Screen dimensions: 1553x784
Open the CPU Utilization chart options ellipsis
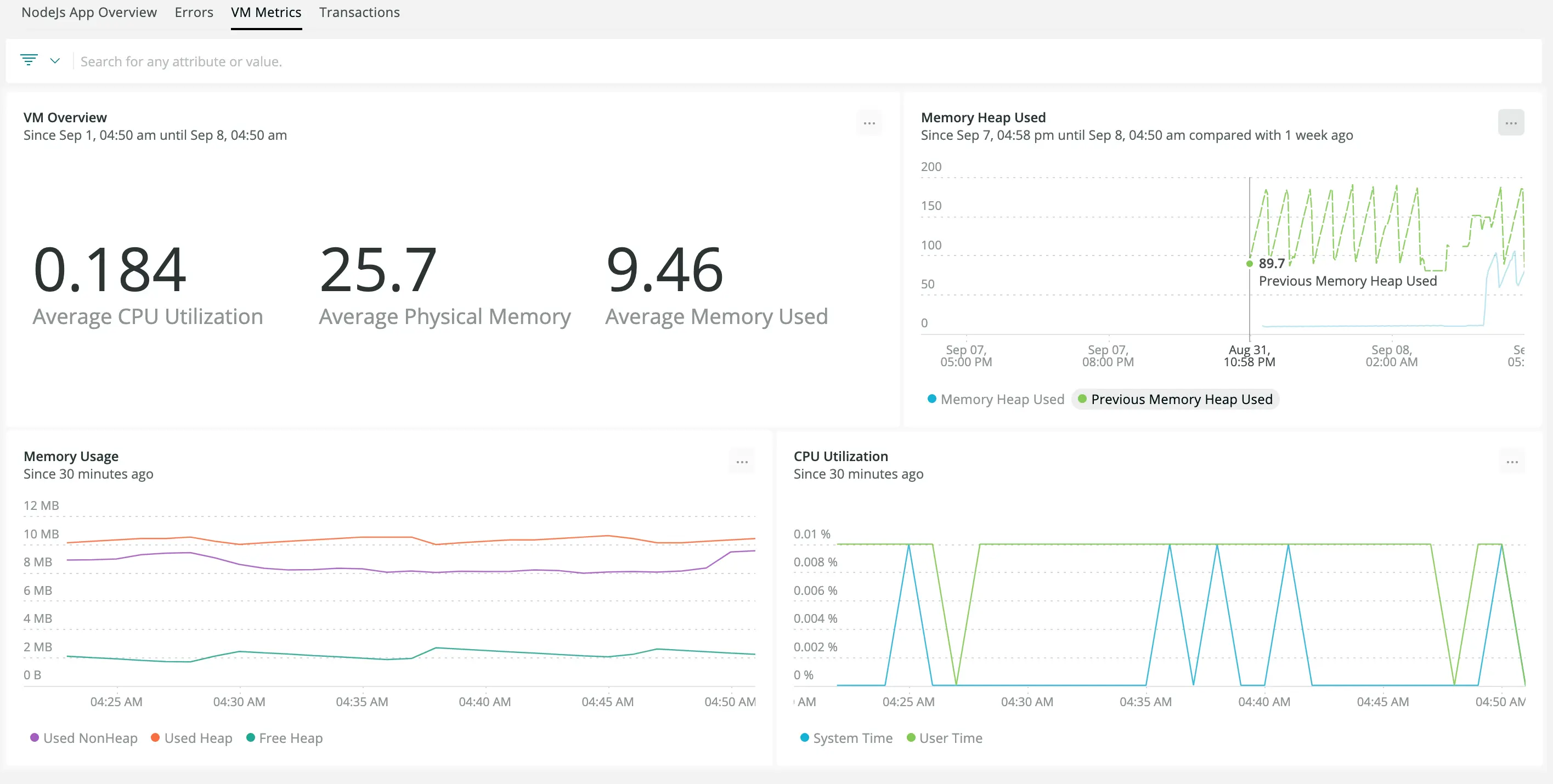[1512, 462]
